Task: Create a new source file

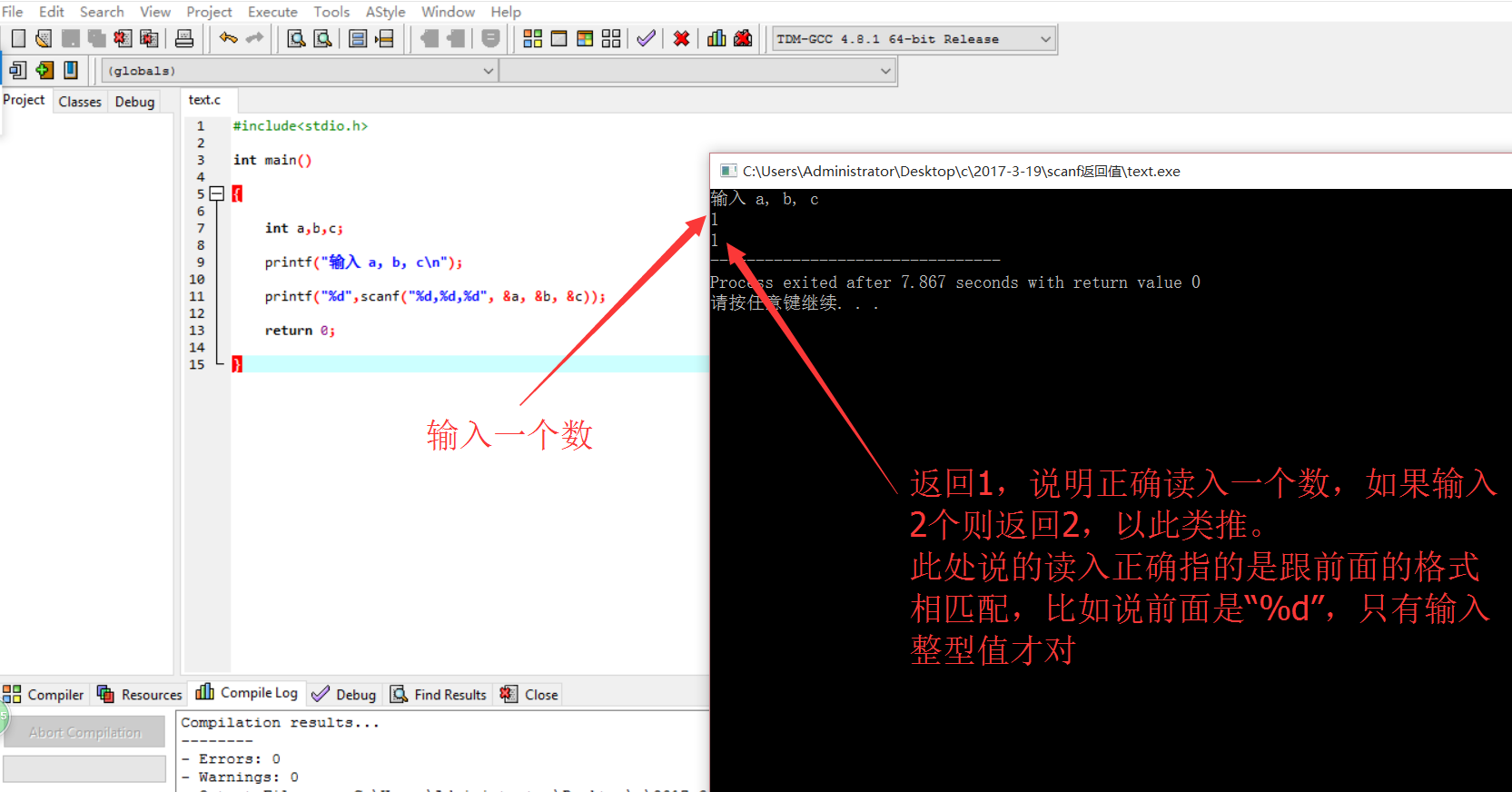Action: (18, 38)
